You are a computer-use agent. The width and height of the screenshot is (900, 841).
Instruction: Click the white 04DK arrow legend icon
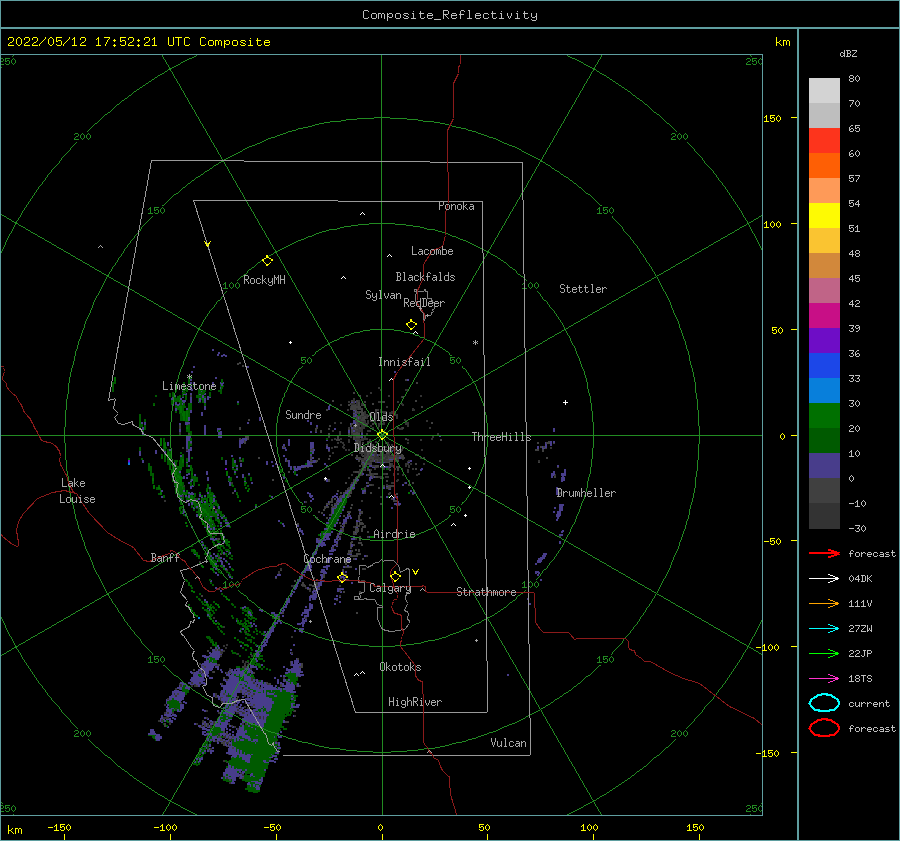pos(824,578)
